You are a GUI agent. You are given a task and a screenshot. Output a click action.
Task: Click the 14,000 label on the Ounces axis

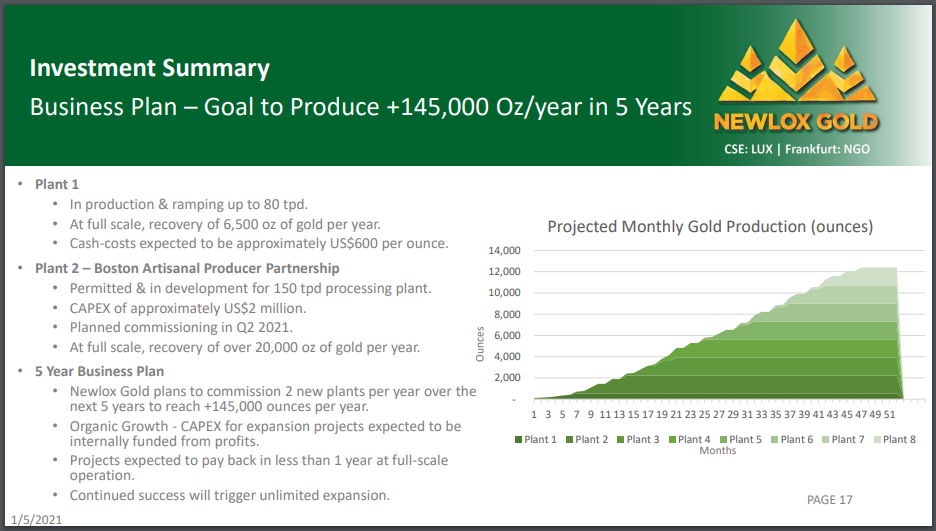pyautogui.click(x=504, y=250)
